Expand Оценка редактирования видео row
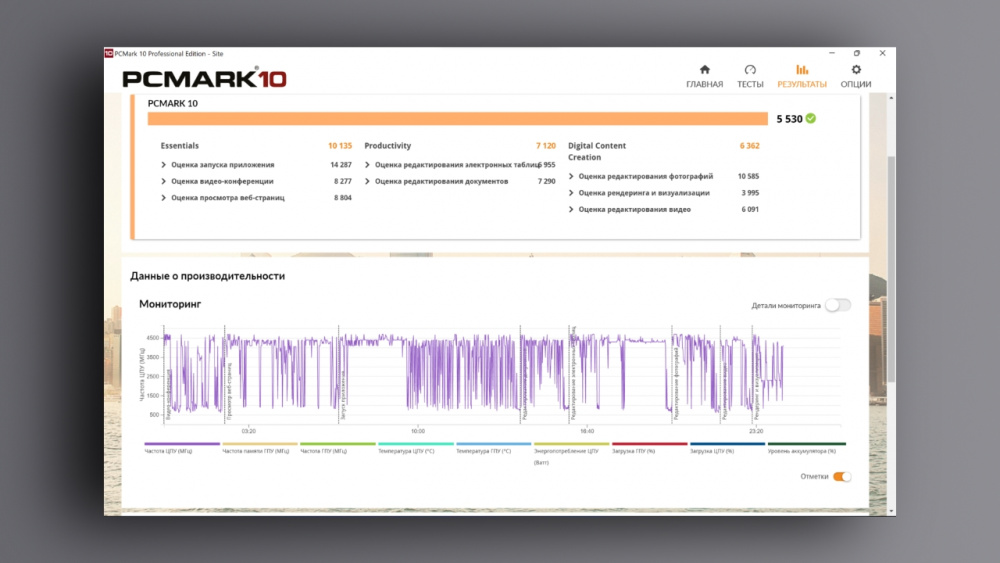Screen dimensions: 1000x563 pos(571,209)
